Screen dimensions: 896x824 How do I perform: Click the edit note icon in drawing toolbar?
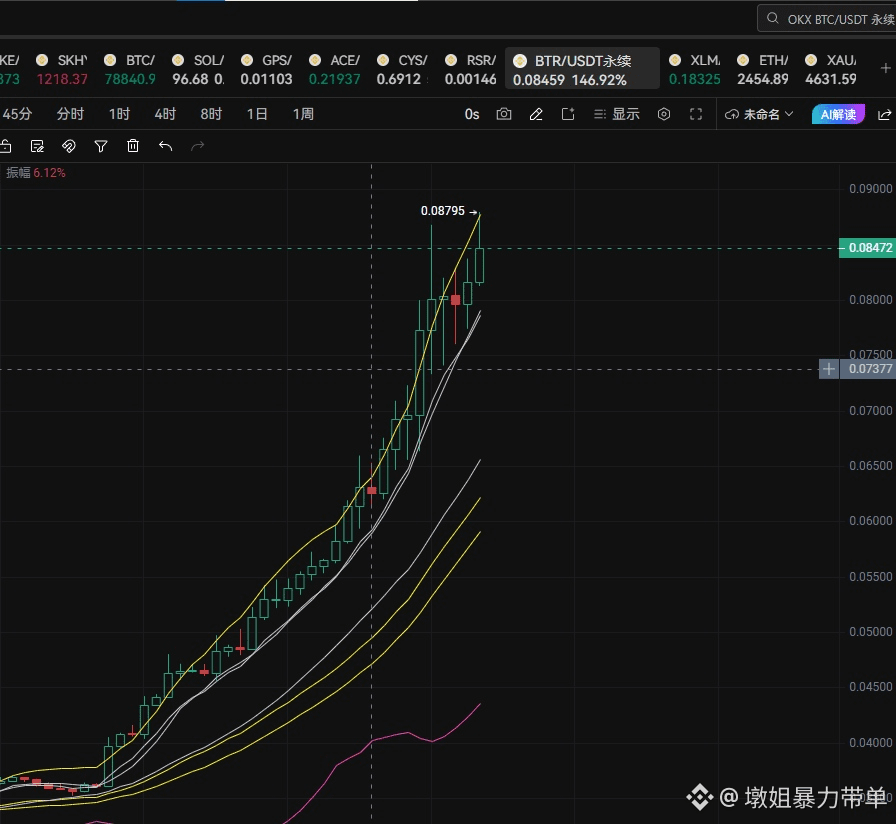click(37, 146)
